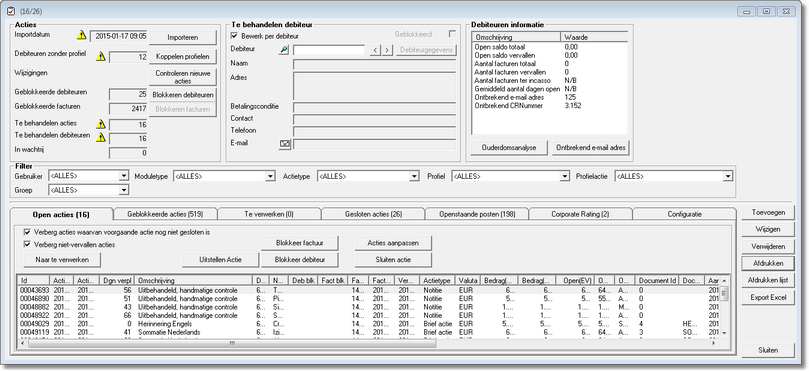Click the warning icon beside Te behandelen acties
The width and height of the screenshot is (809, 372).
[101, 124]
